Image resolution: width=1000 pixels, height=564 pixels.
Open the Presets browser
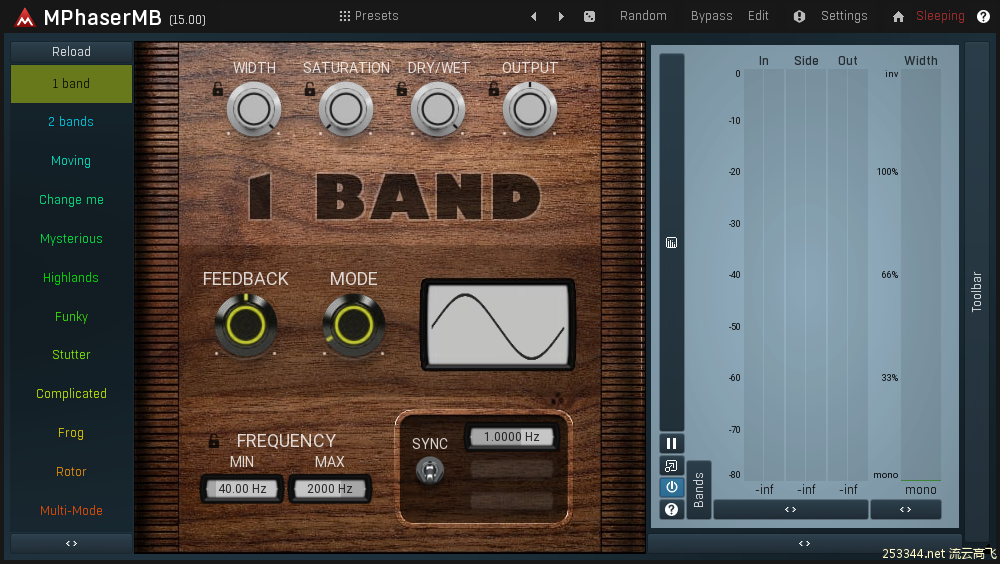tap(369, 16)
